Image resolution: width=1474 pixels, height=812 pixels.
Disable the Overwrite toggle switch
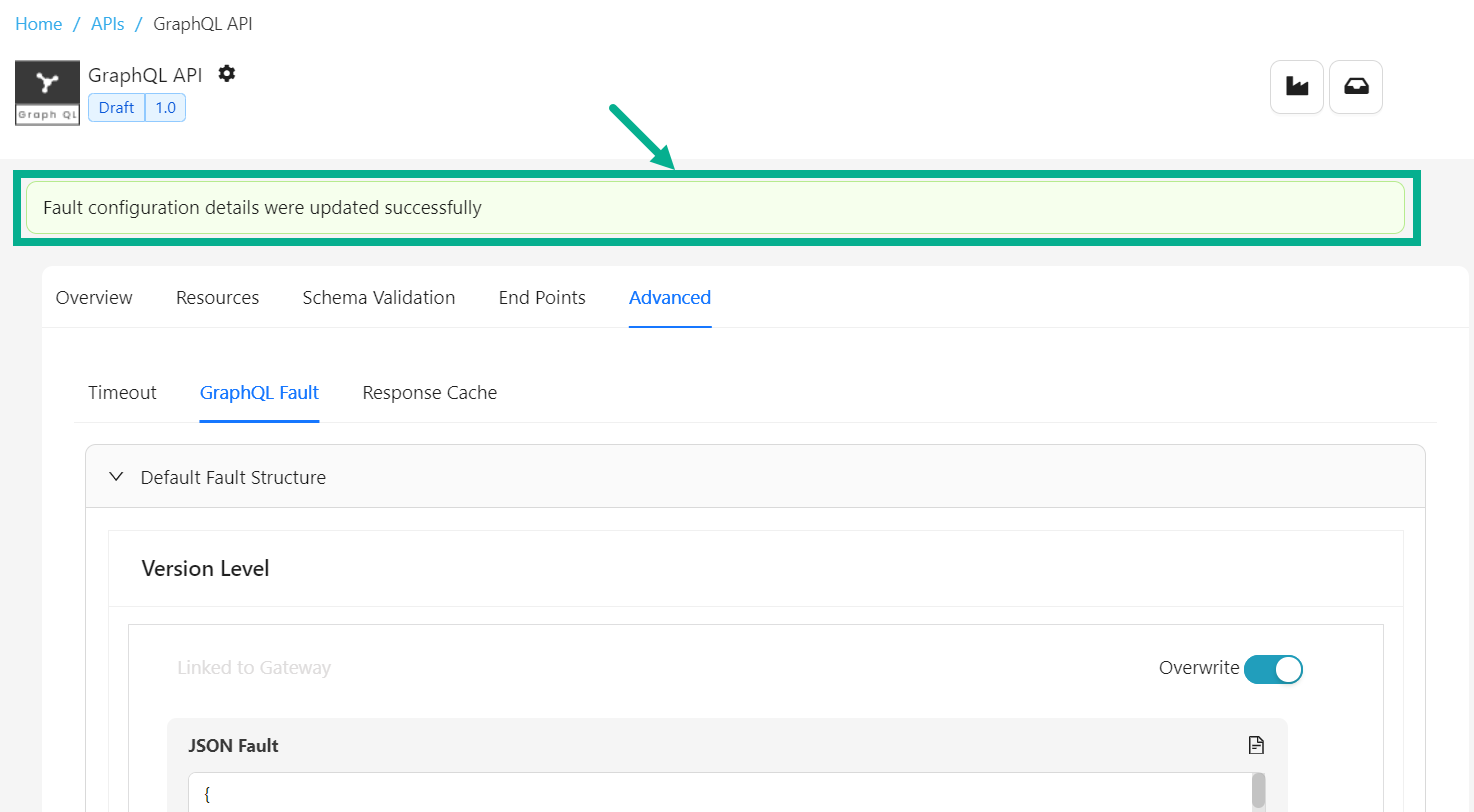[x=1273, y=669]
